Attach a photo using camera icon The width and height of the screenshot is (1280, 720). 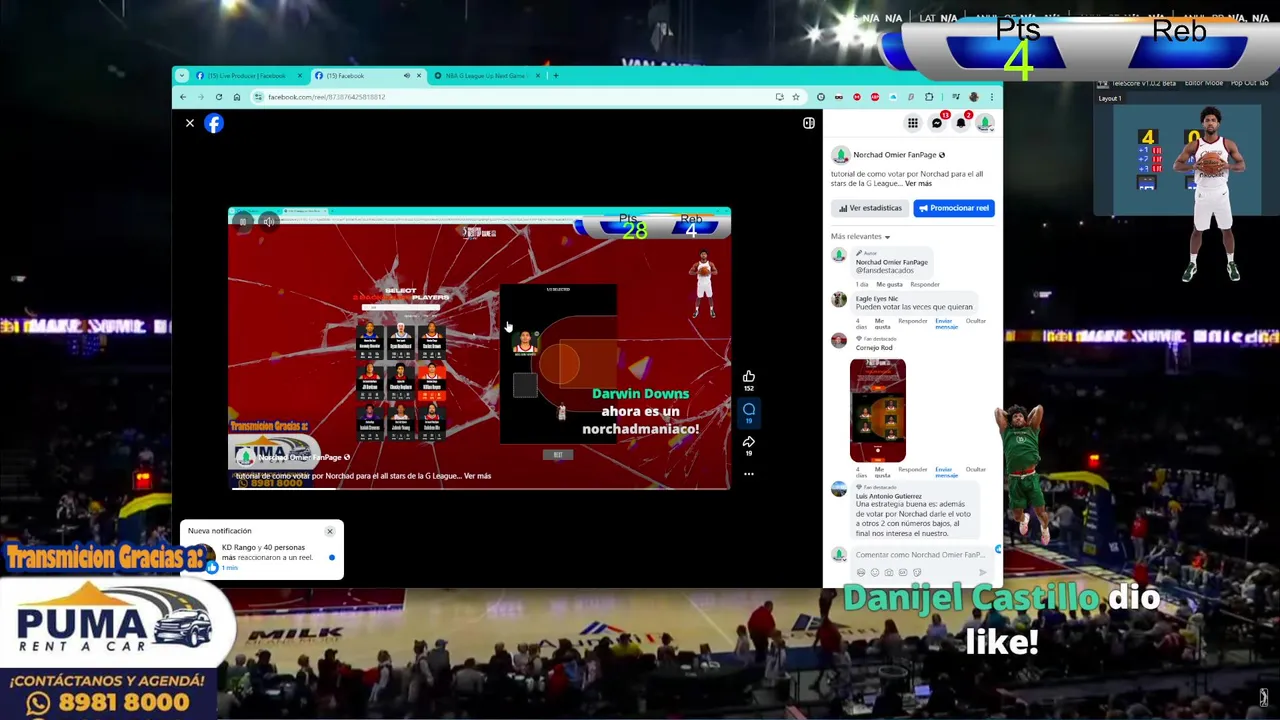[x=889, y=572]
